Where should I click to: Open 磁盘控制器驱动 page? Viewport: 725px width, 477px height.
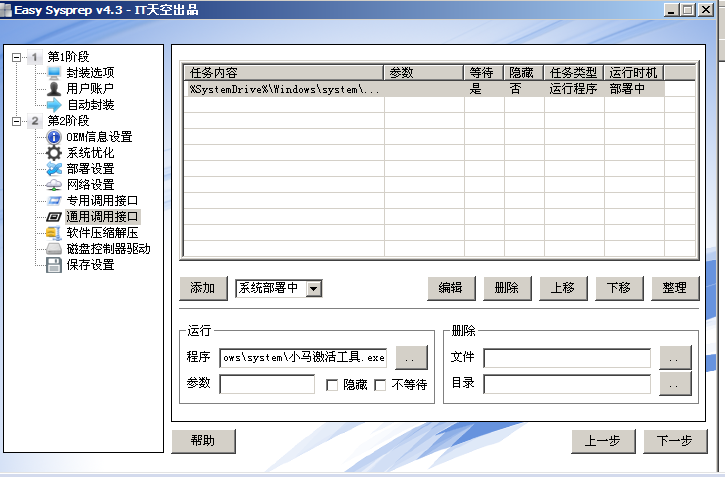pyautogui.click(x=109, y=249)
